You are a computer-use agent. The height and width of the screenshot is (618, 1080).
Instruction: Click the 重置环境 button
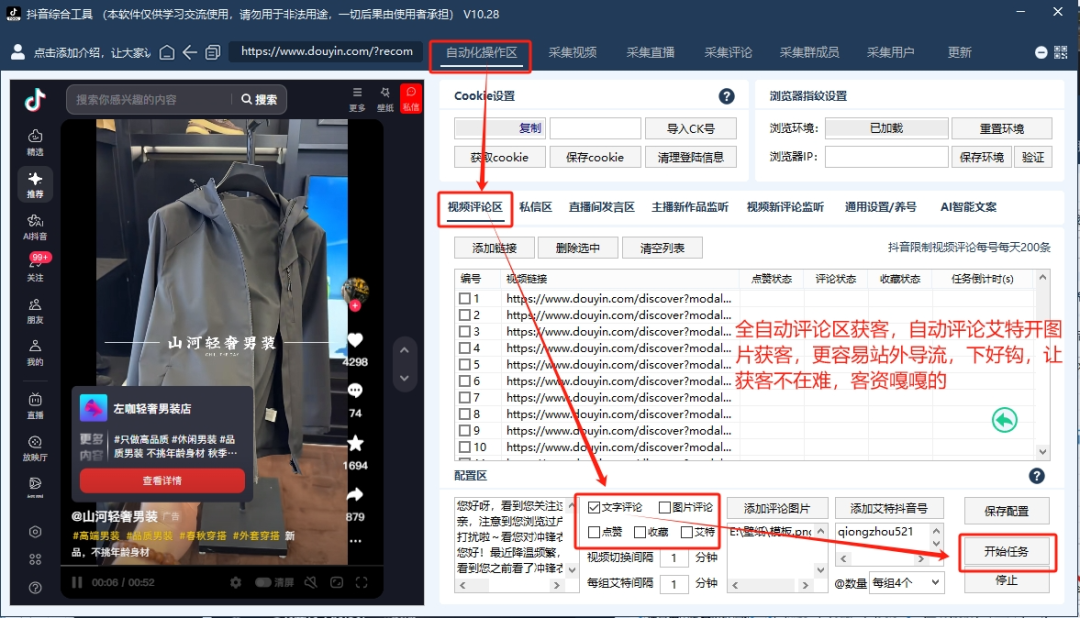1001,129
